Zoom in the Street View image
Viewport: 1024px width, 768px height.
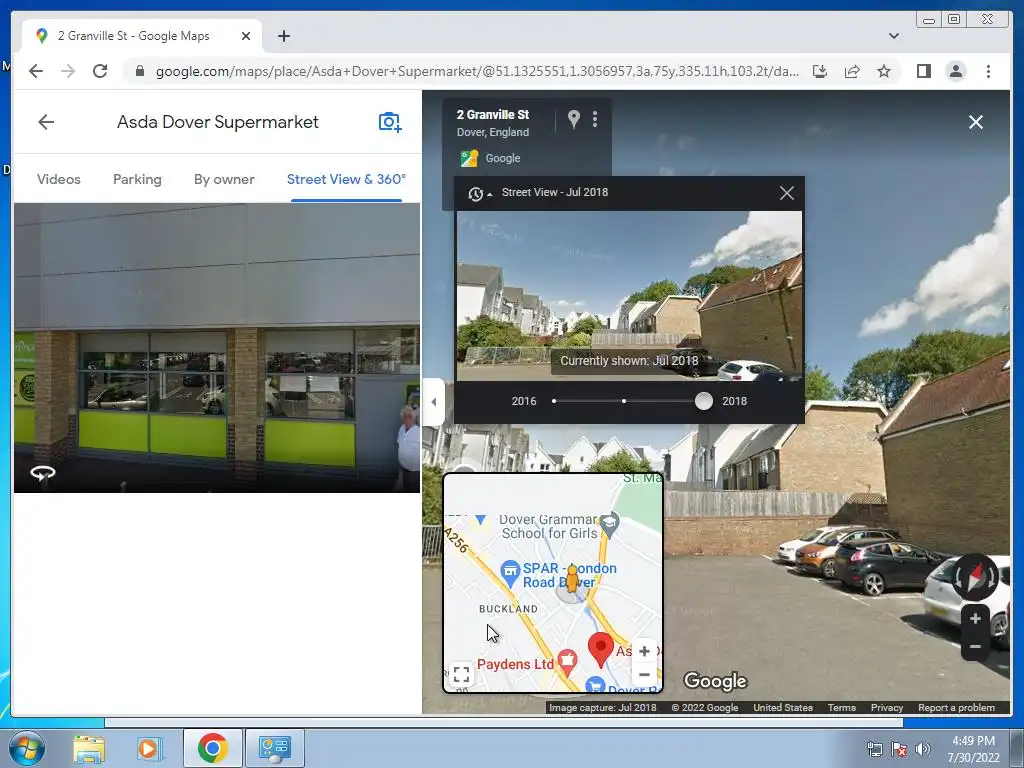(975, 618)
